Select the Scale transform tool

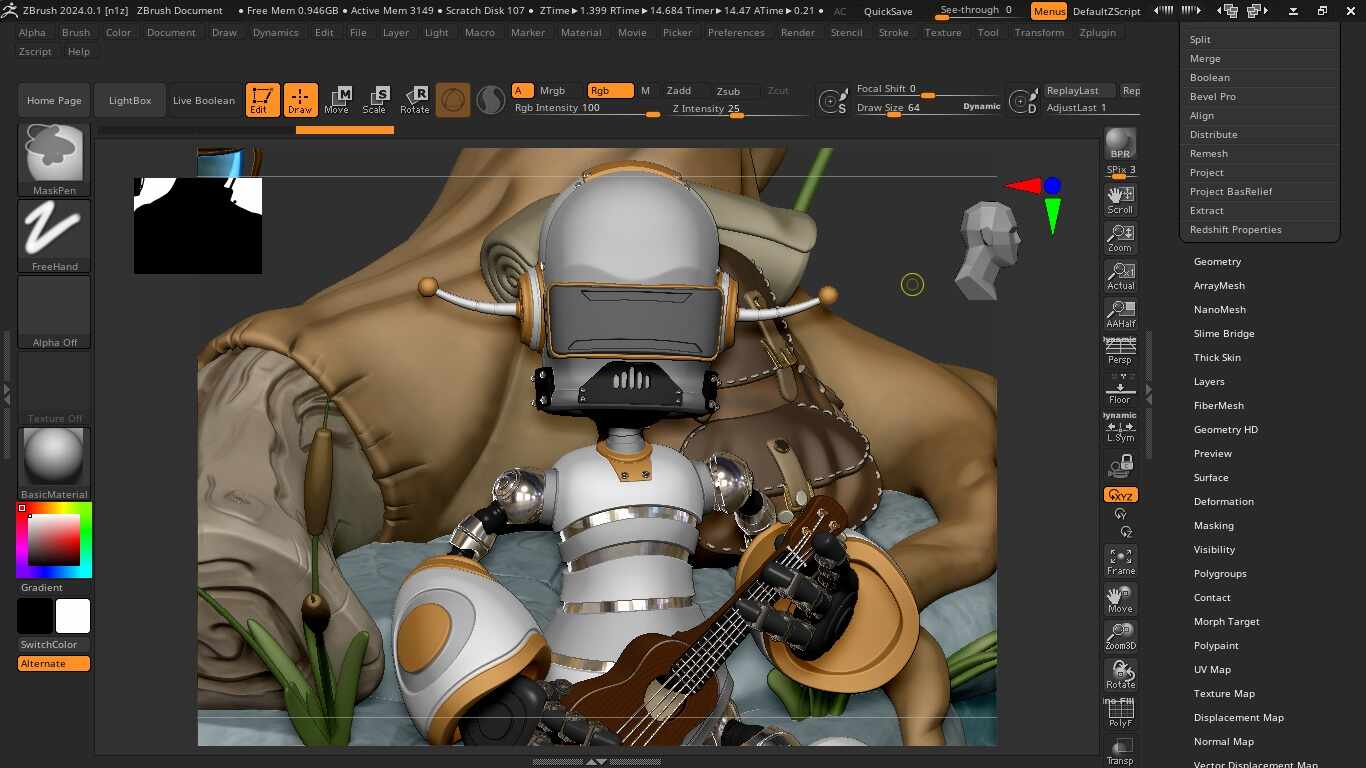pyautogui.click(x=377, y=99)
